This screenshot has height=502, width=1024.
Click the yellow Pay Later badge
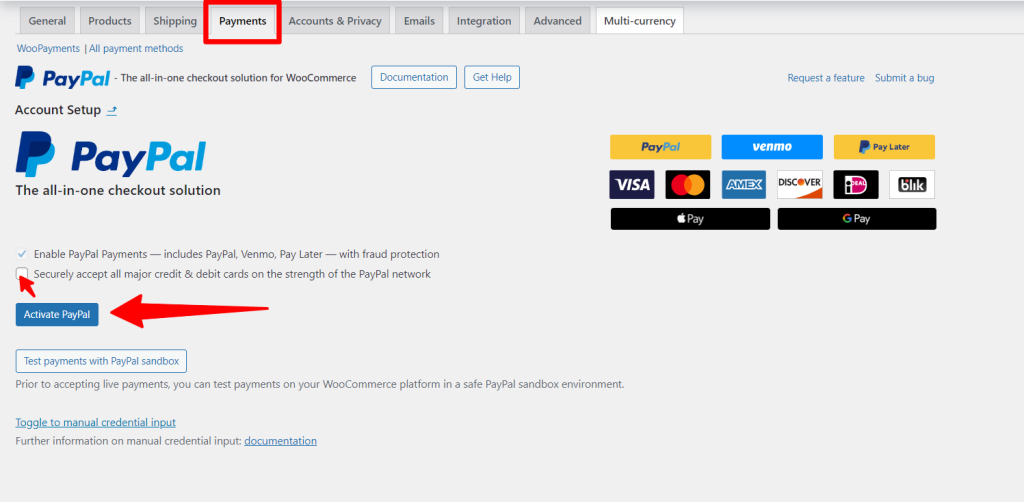pyautogui.click(x=884, y=147)
